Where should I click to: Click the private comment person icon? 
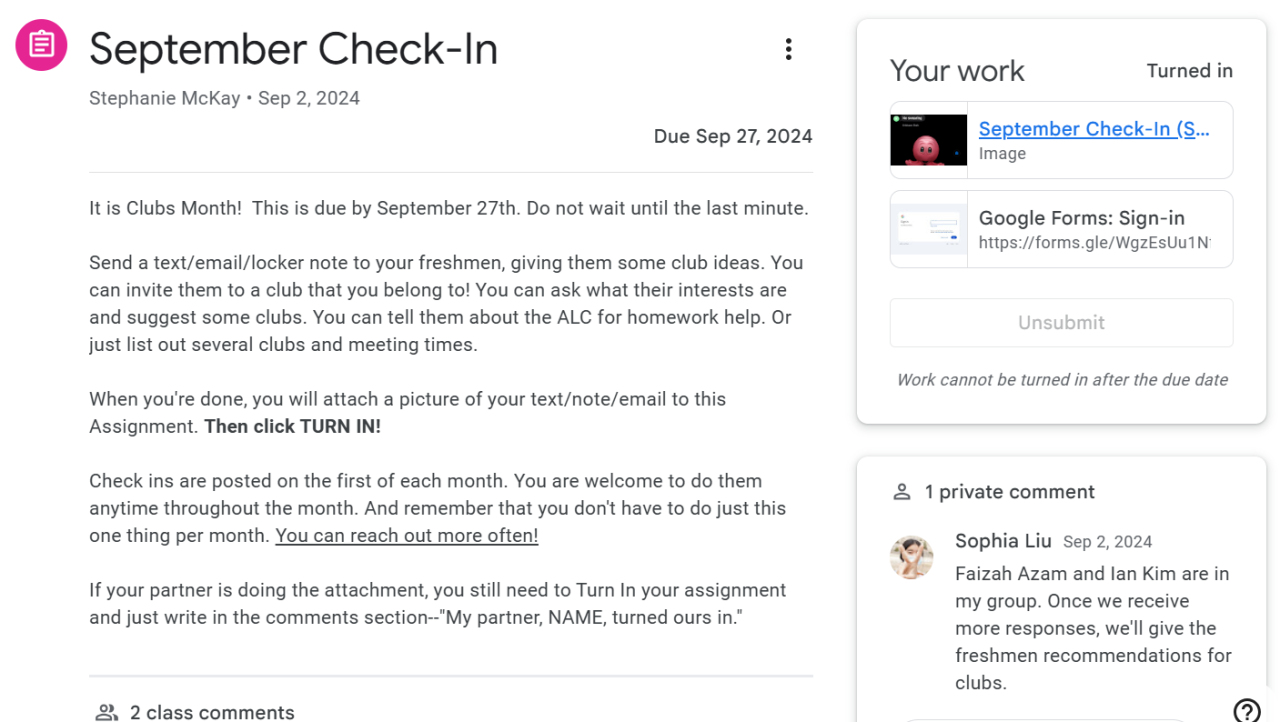[902, 492]
